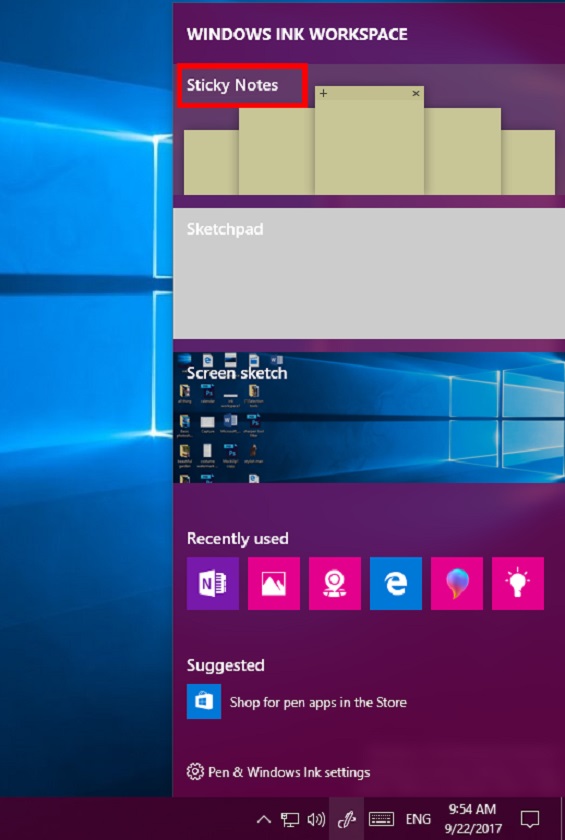565x840 pixels.
Task: Open OneNote from Recently used
Action: click(213, 583)
